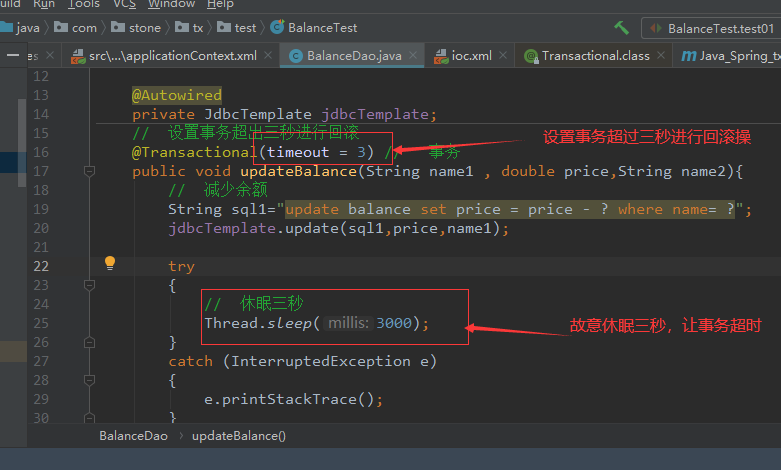Click the BalanceTest class breadcrumb
The width and height of the screenshot is (781, 470).
(x=314, y=28)
